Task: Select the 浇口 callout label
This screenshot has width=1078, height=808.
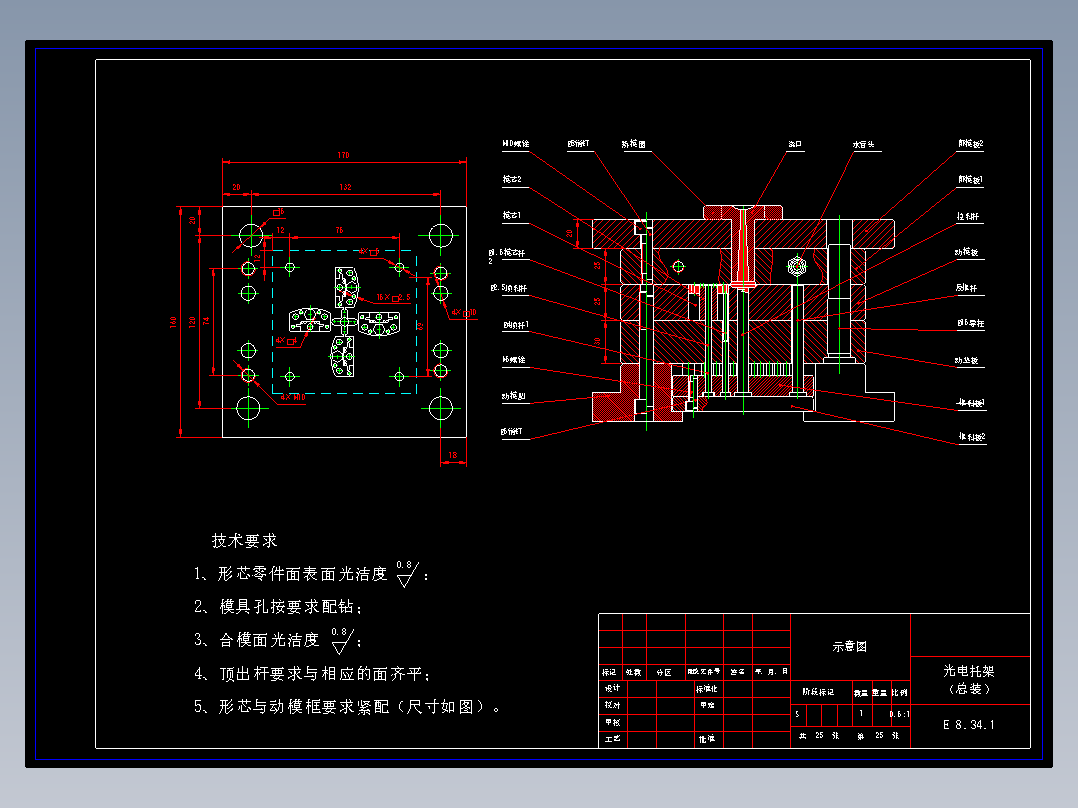Action: 795,144
